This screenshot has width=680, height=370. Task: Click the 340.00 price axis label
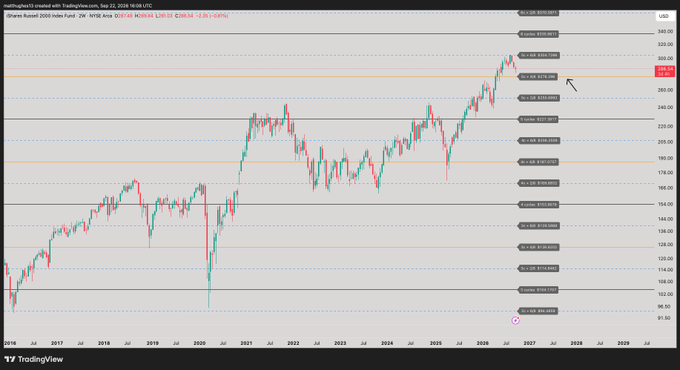tap(665, 32)
